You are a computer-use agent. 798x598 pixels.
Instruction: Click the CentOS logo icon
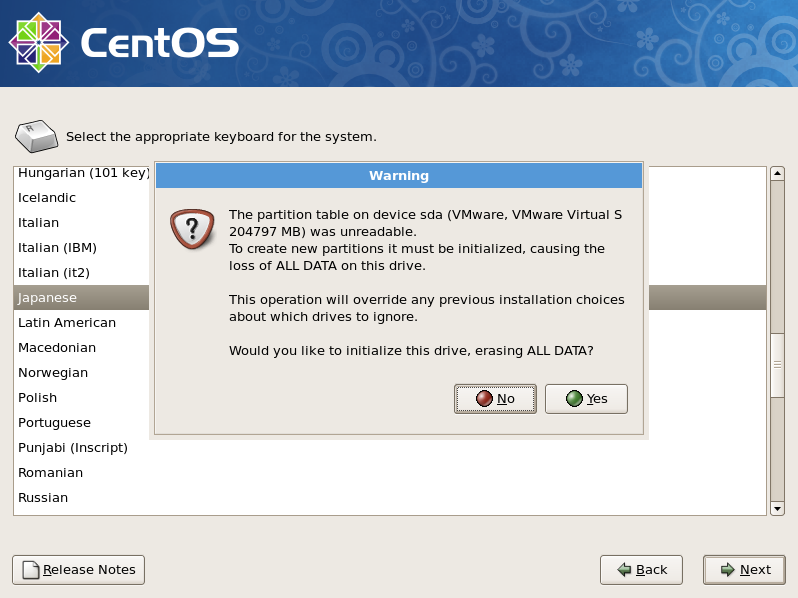click(39, 43)
